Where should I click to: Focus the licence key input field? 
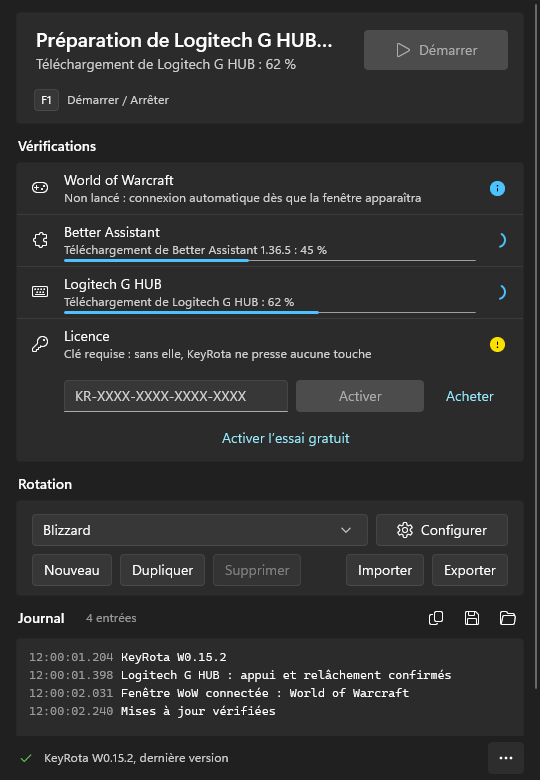click(176, 396)
